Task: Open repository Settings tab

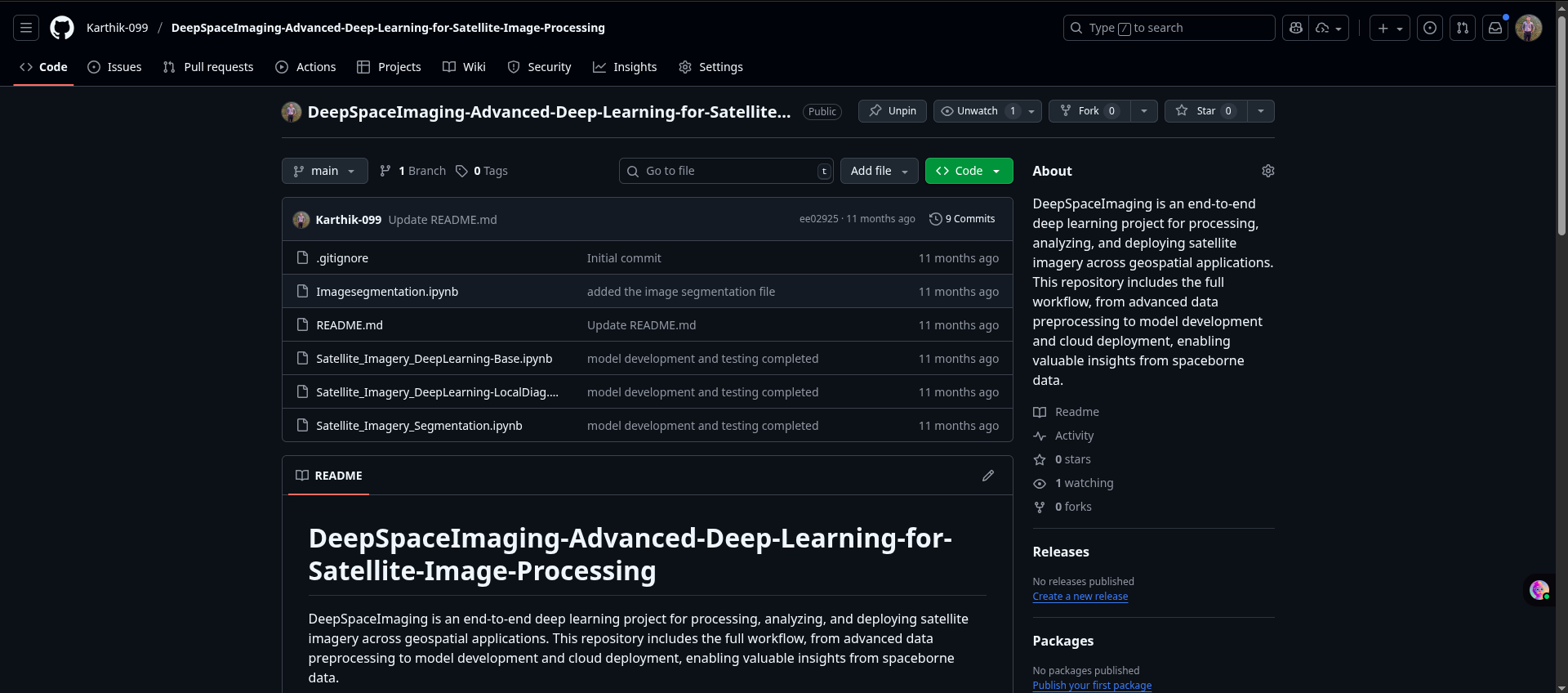Action: (x=710, y=67)
